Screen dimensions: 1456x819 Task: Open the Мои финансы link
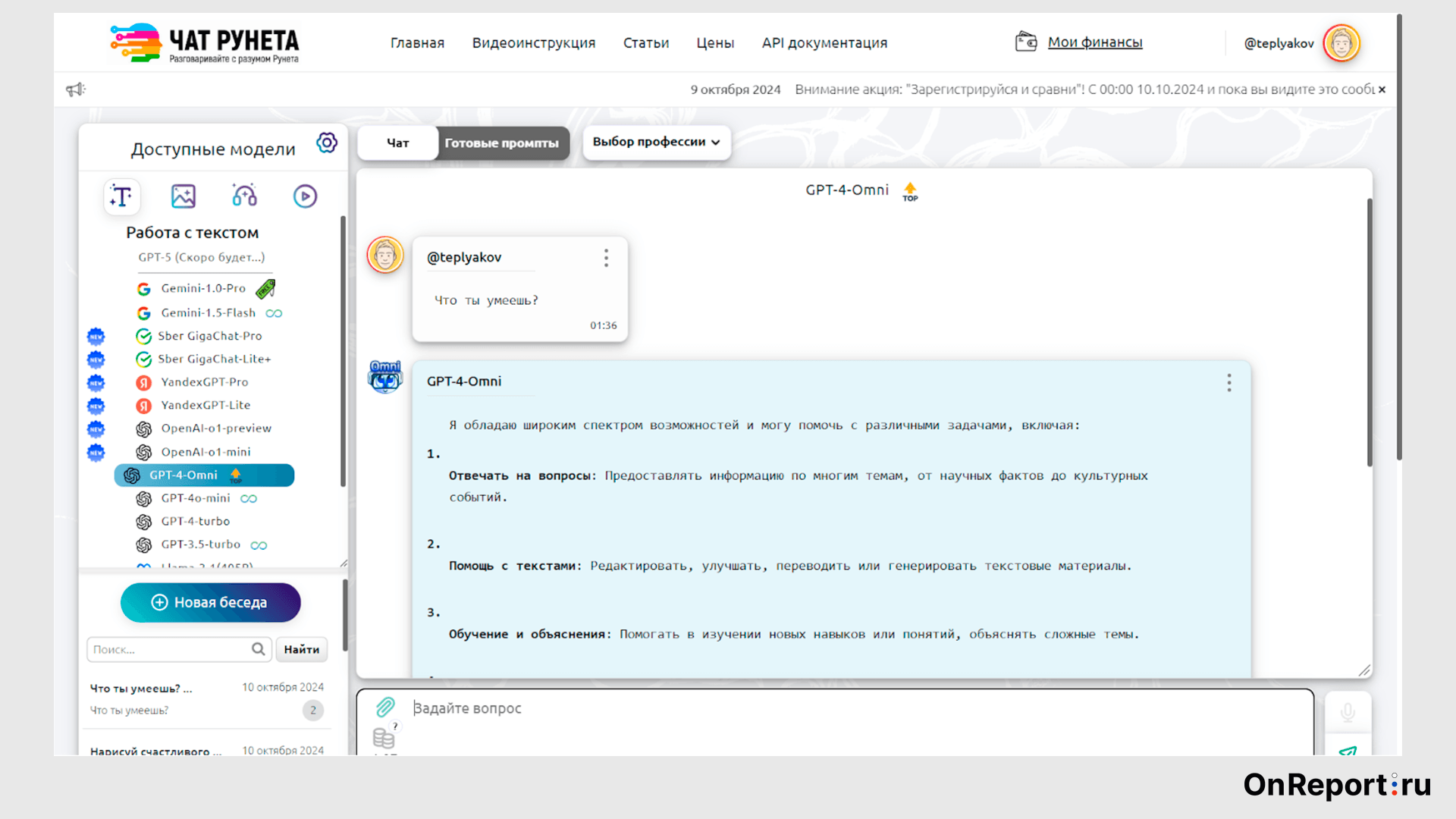(1095, 42)
